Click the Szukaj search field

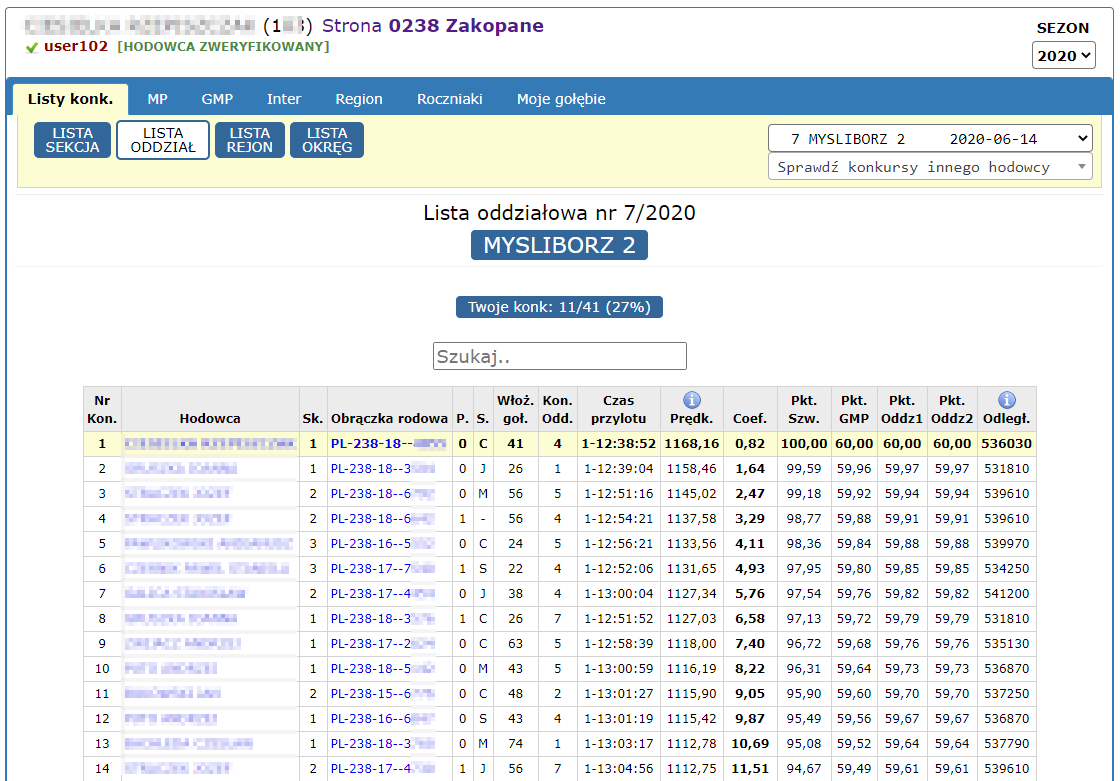pyautogui.click(x=559, y=356)
